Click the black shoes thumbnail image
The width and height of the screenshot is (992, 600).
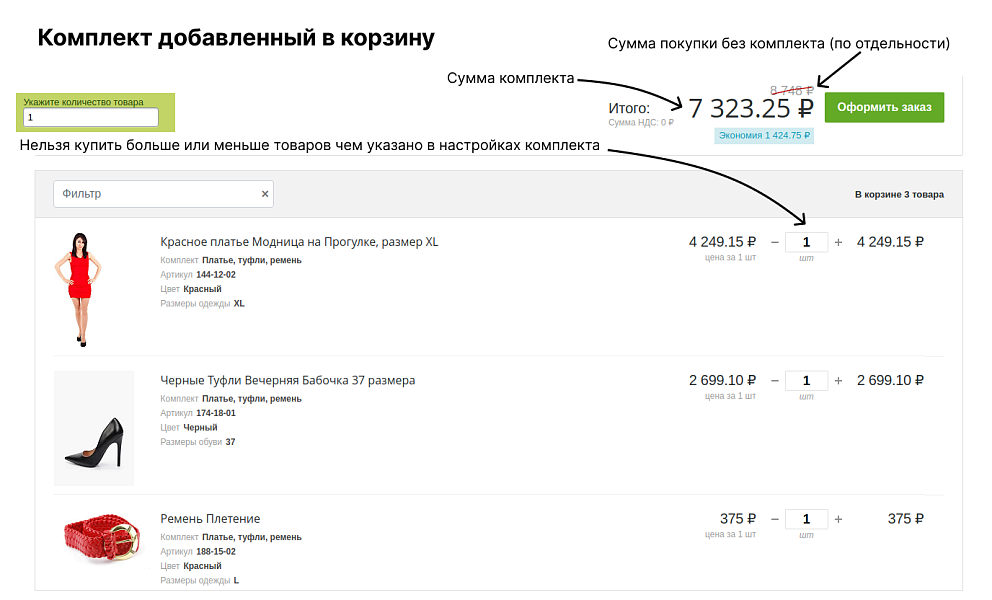94,427
